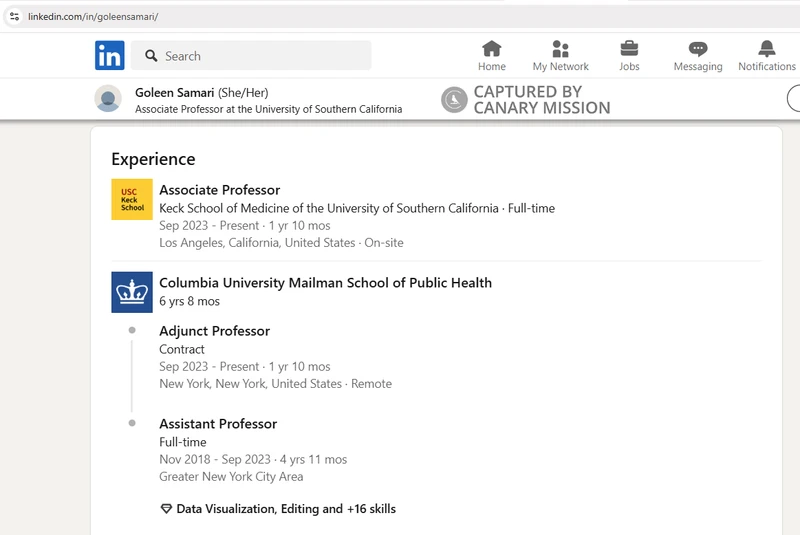
Task: Open Keck School of Medicine company line
Action: click(x=357, y=209)
